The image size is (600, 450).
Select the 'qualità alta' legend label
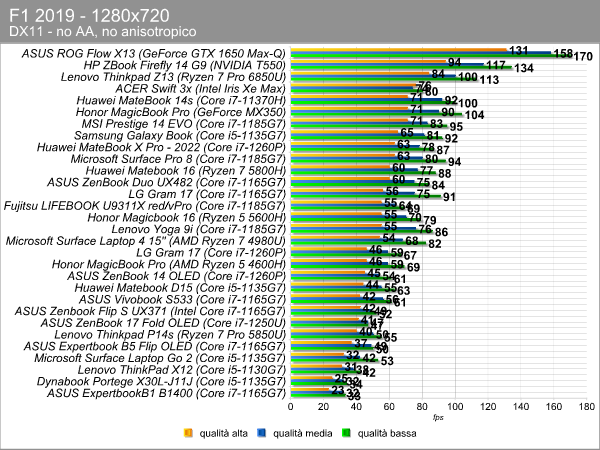[223, 433]
